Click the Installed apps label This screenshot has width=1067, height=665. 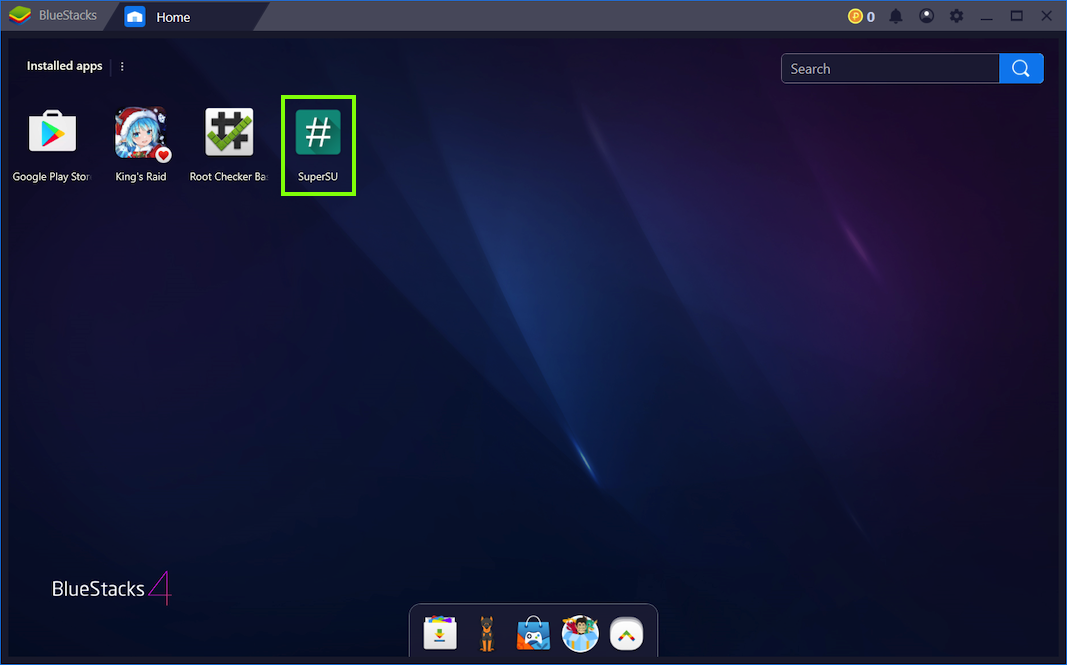(65, 66)
